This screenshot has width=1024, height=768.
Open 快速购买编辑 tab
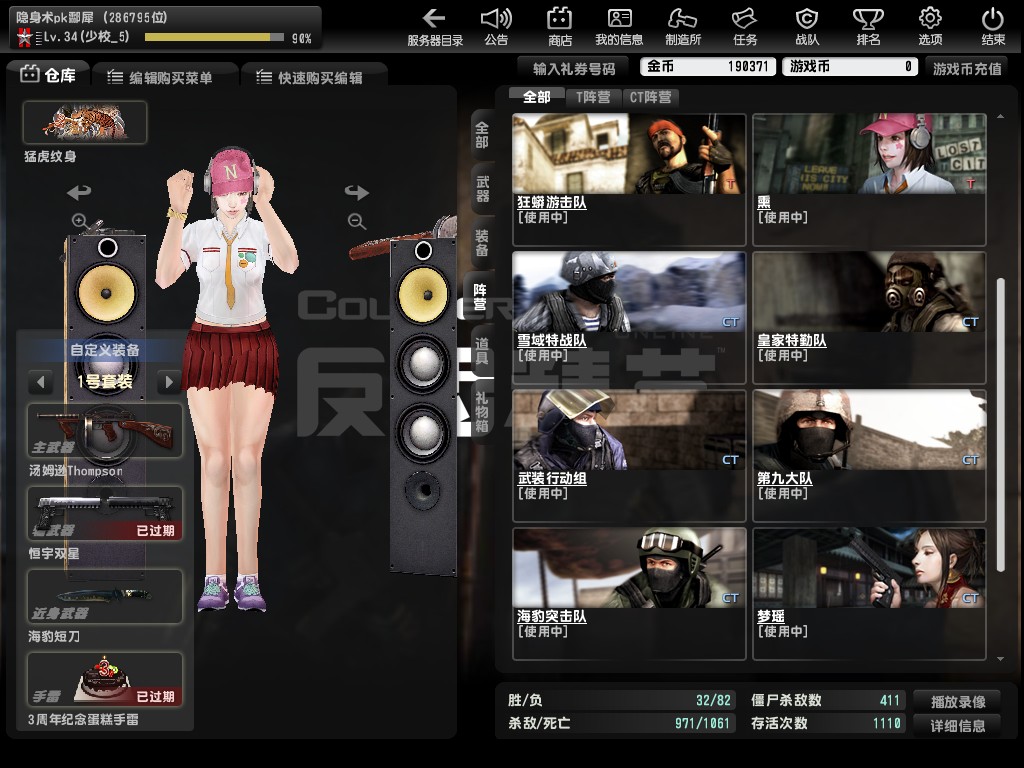pyautogui.click(x=313, y=78)
